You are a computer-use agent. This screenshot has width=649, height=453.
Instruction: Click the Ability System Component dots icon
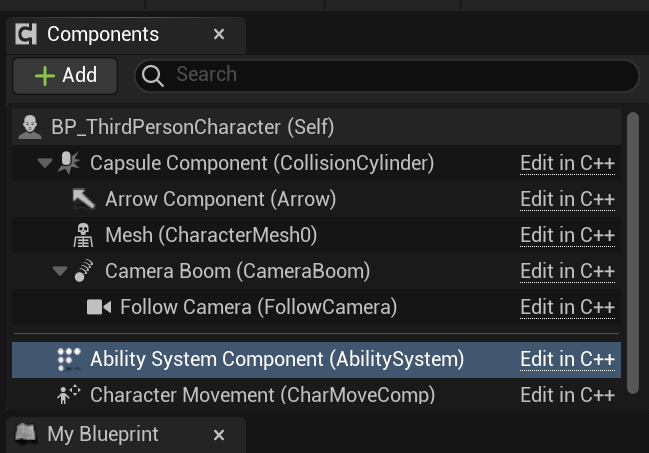click(69, 358)
